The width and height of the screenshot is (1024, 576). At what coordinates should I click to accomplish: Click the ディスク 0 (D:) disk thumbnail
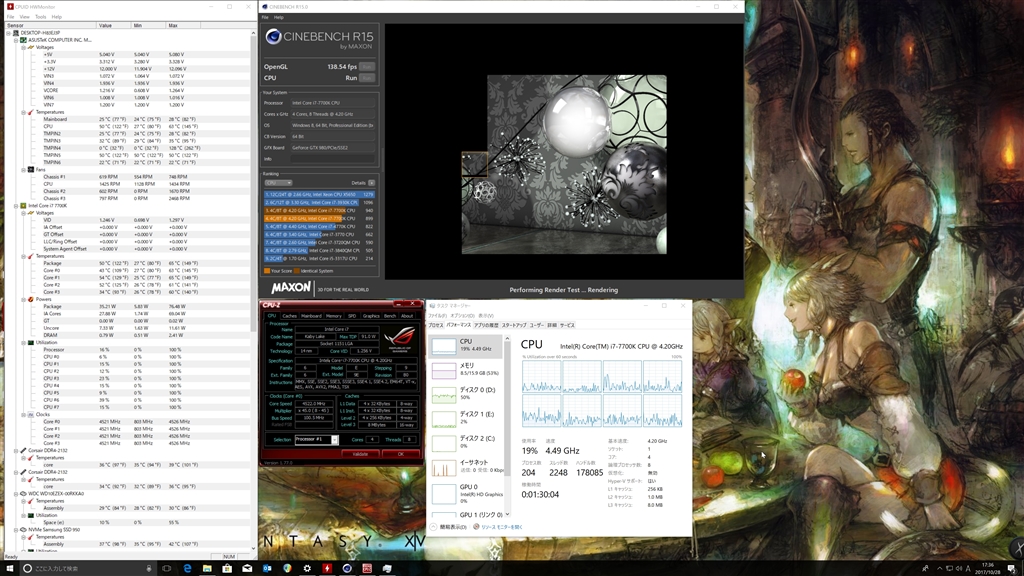pos(444,393)
